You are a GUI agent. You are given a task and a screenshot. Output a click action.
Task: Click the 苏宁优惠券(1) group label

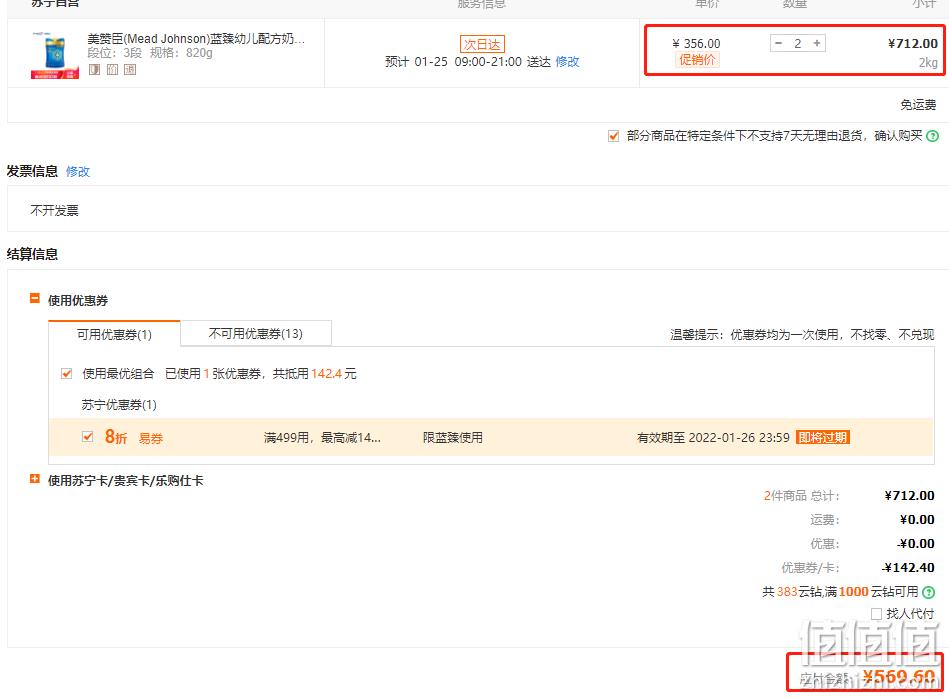click(119, 405)
